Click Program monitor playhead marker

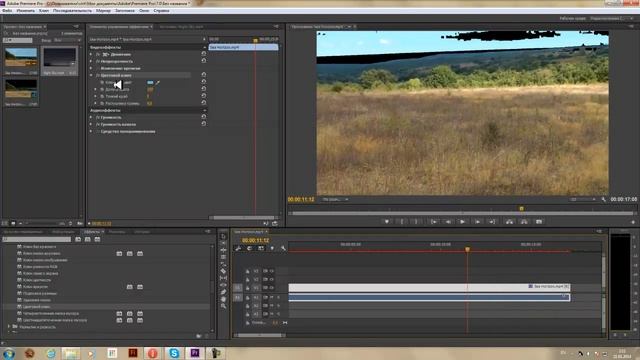tap(521, 209)
